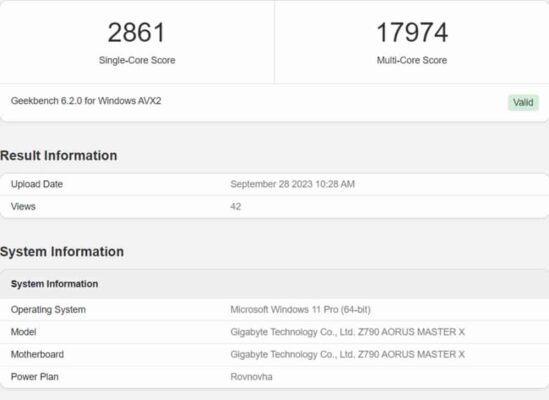Select the Power Plan label
This screenshot has height=400, width=549.
click(x=35, y=377)
